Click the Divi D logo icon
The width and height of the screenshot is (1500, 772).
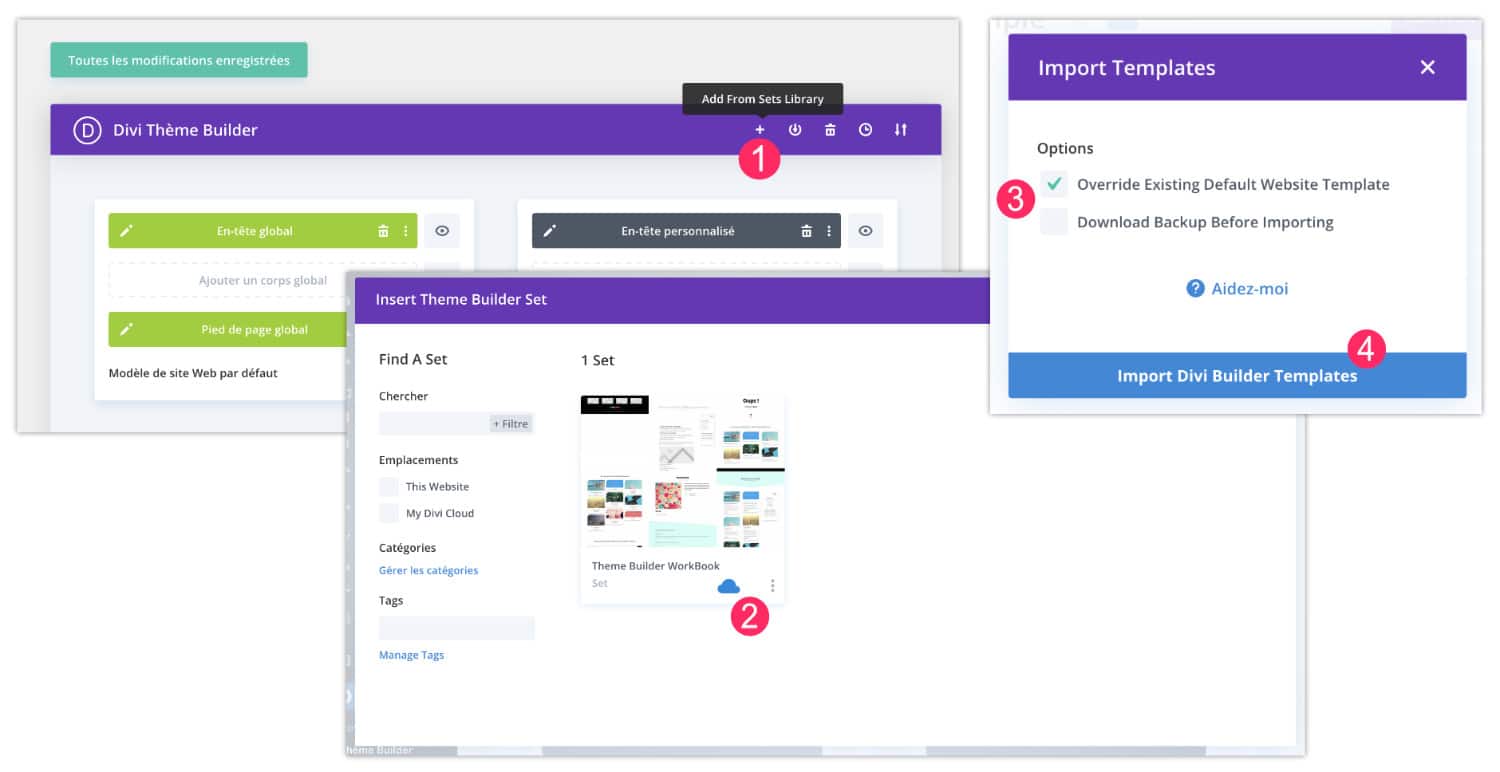(87, 130)
